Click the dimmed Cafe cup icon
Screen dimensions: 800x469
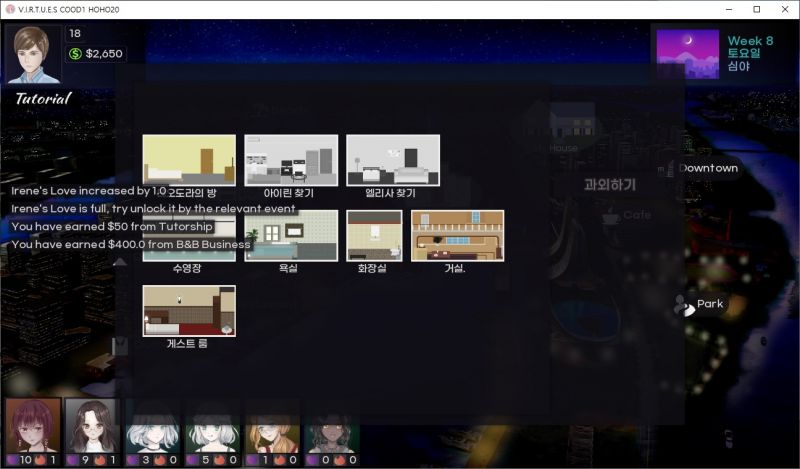click(610, 216)
